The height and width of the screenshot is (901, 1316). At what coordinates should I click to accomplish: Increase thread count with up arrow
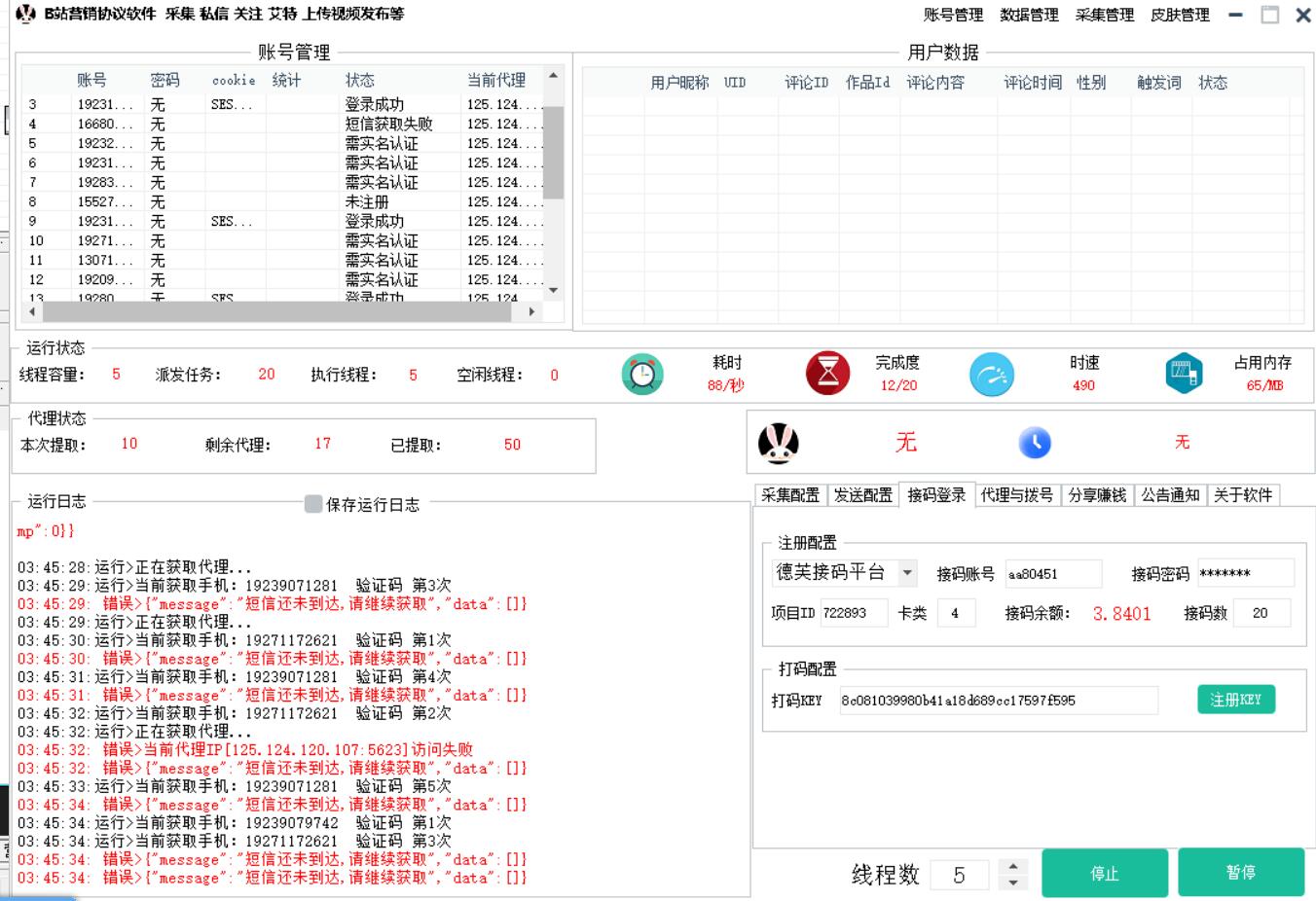coord(1013,865)
